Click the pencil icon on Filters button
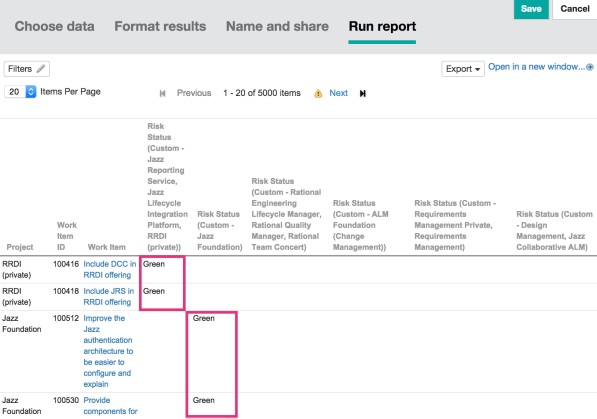The image size is (597, 419). pos(41,69)
